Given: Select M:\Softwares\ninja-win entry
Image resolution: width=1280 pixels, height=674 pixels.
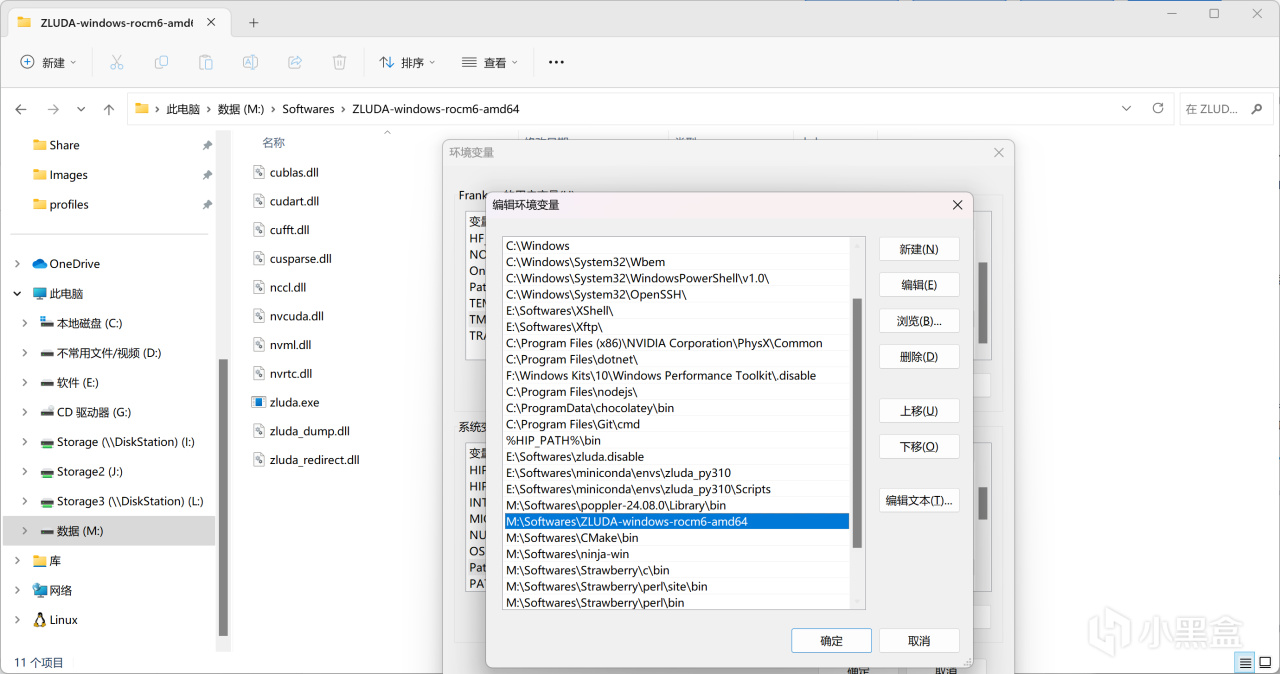Looking at the screenshot, I should click(677, 554).
